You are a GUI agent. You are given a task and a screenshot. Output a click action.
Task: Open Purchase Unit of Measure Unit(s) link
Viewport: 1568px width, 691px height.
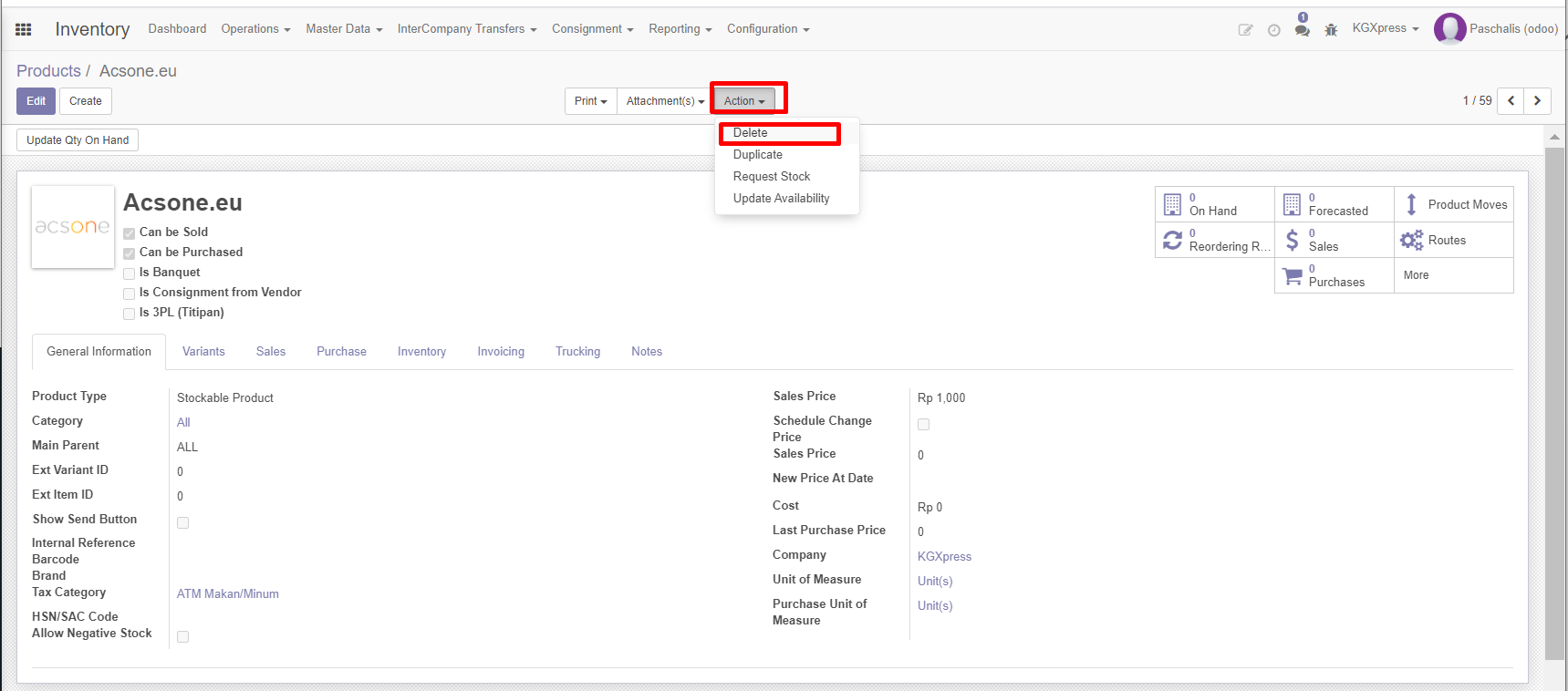point(935,606)
